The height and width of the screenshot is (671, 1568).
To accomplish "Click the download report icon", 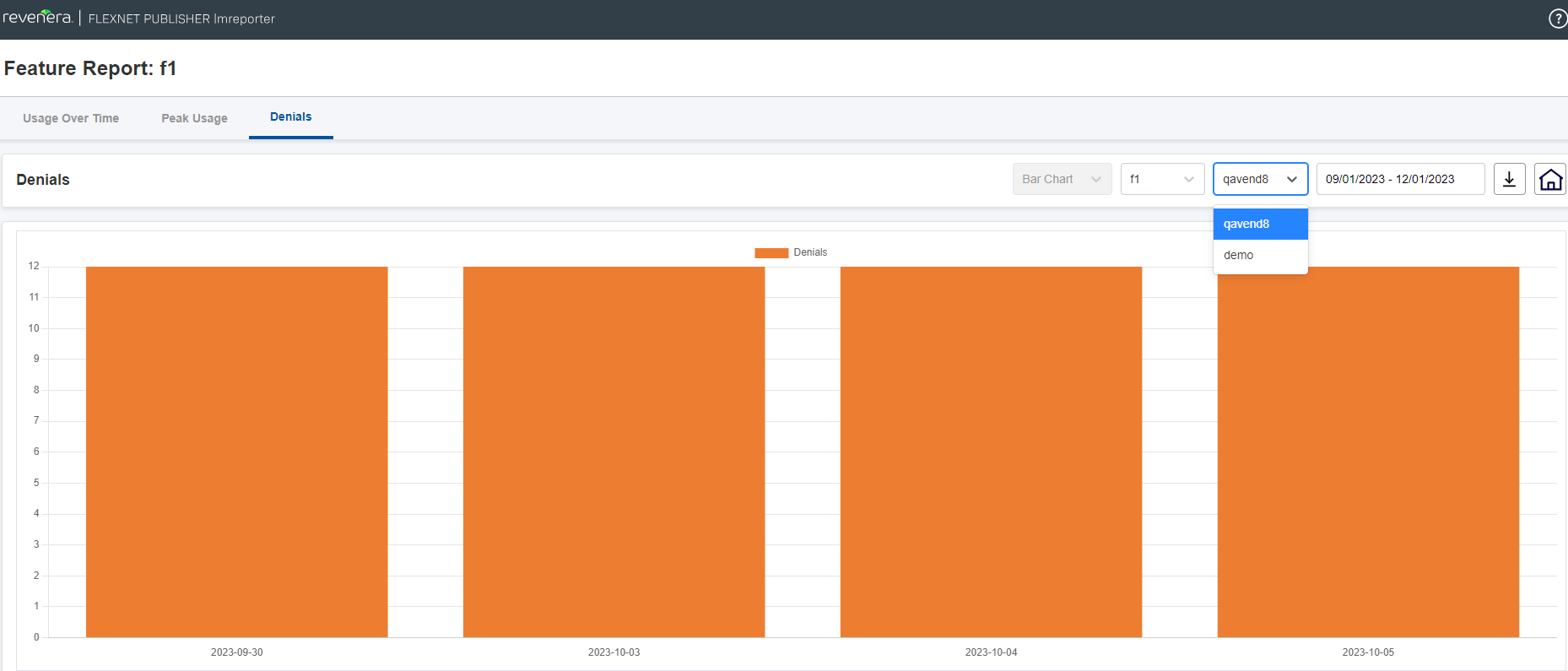I will (1509, 179).
